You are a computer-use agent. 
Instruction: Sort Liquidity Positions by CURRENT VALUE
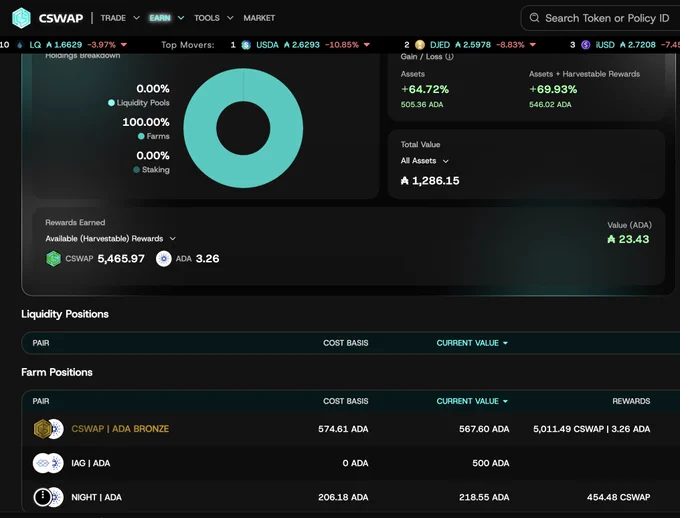pos(472,343)
